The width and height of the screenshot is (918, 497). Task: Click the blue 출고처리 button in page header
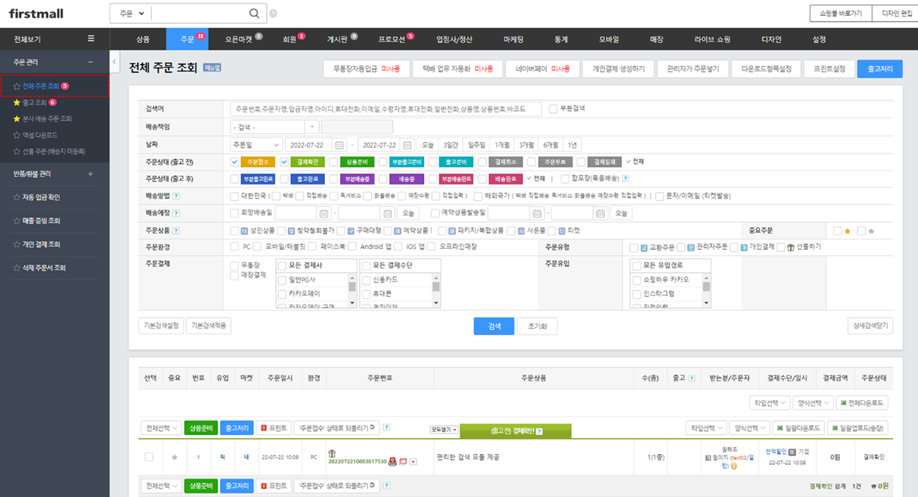pos(879,69)
